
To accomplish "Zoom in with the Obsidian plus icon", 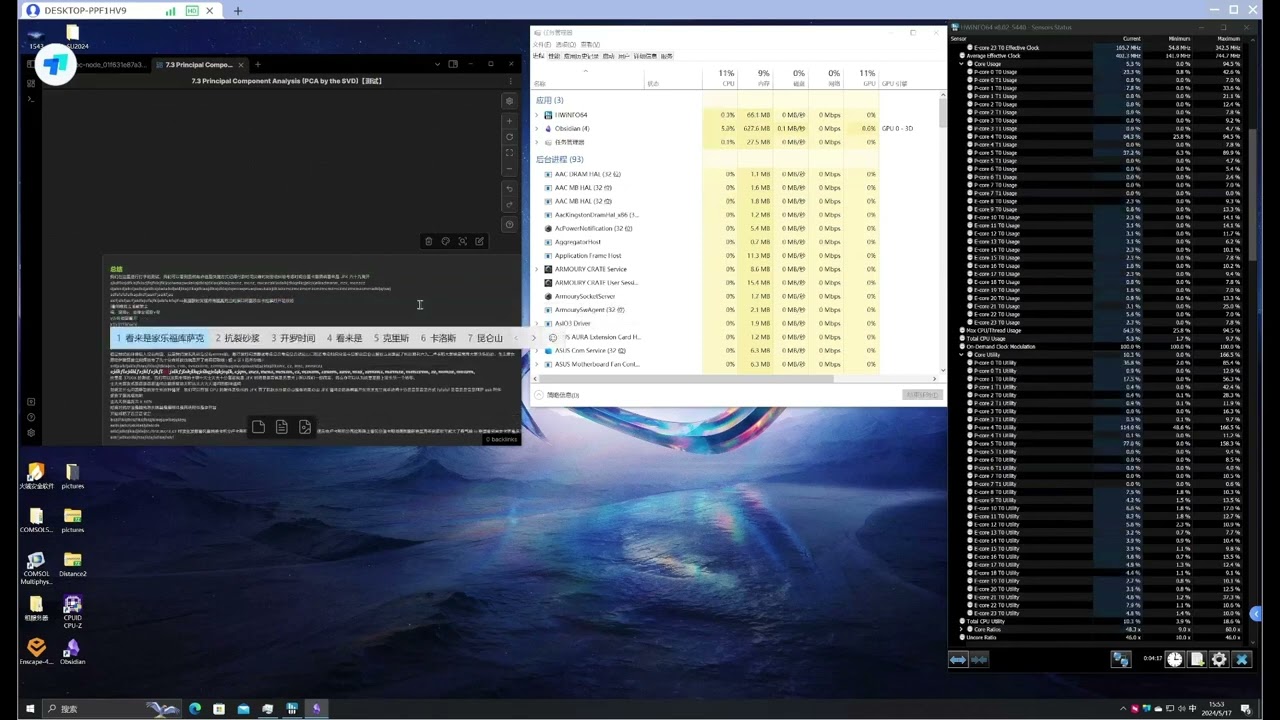I will (510, 120).
